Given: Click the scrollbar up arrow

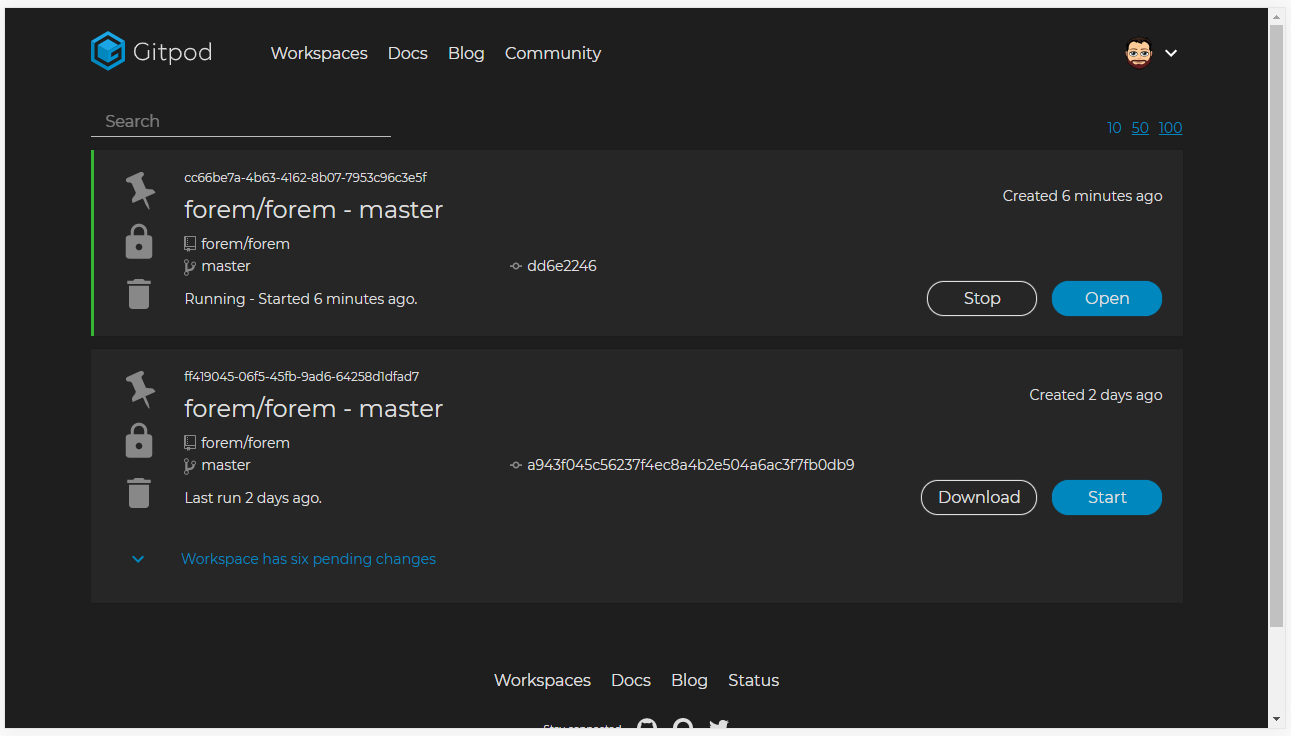Looking at the screenshot, I should (x=1276, y=16).
